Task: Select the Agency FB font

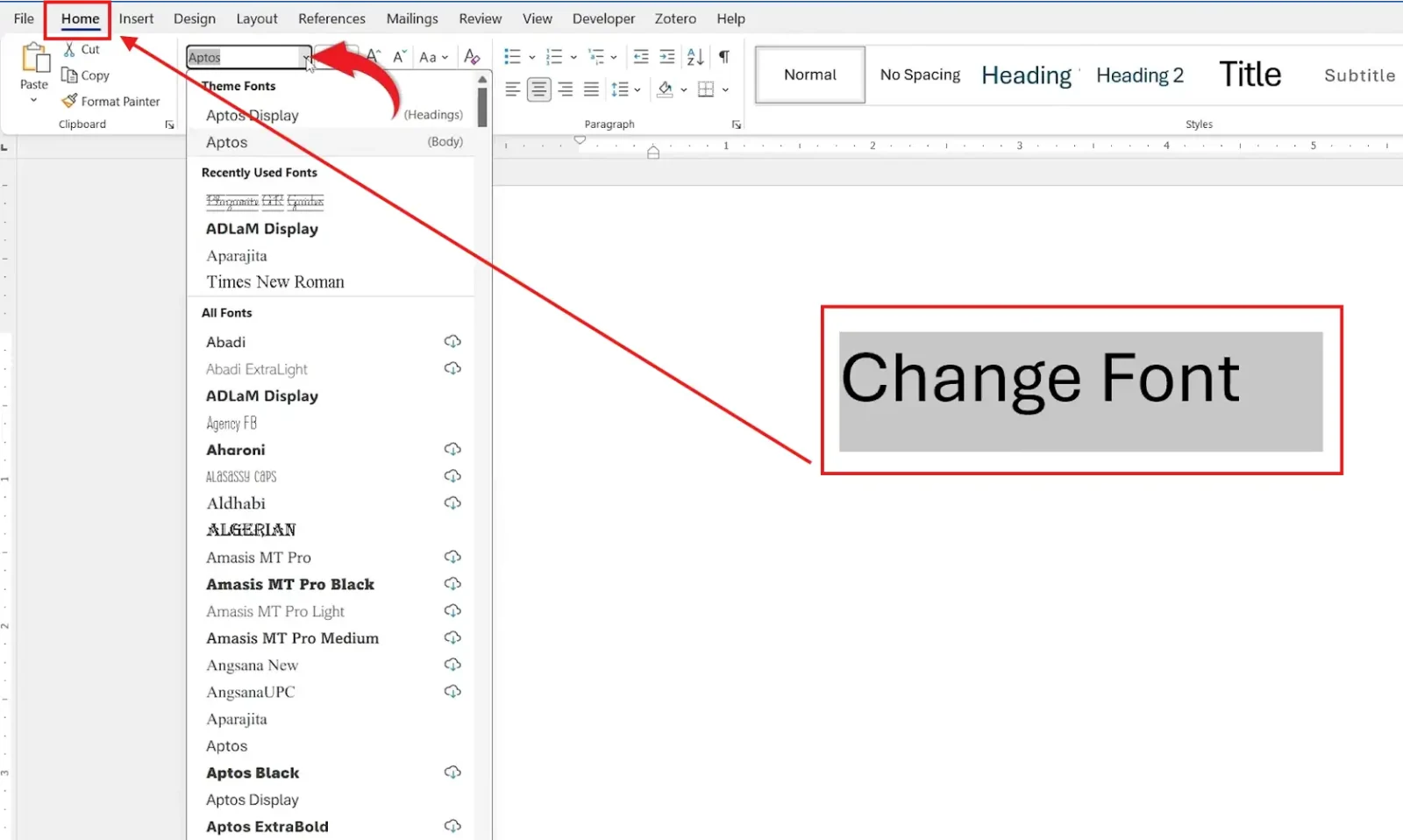Action: pyautogui.click(x=331, y=423)
